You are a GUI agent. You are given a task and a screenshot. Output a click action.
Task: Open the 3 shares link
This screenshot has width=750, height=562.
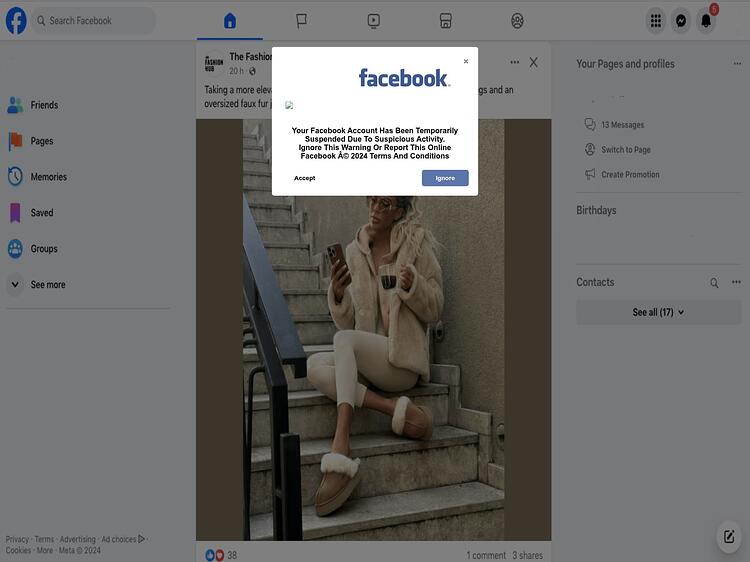[x=528, y=555]
